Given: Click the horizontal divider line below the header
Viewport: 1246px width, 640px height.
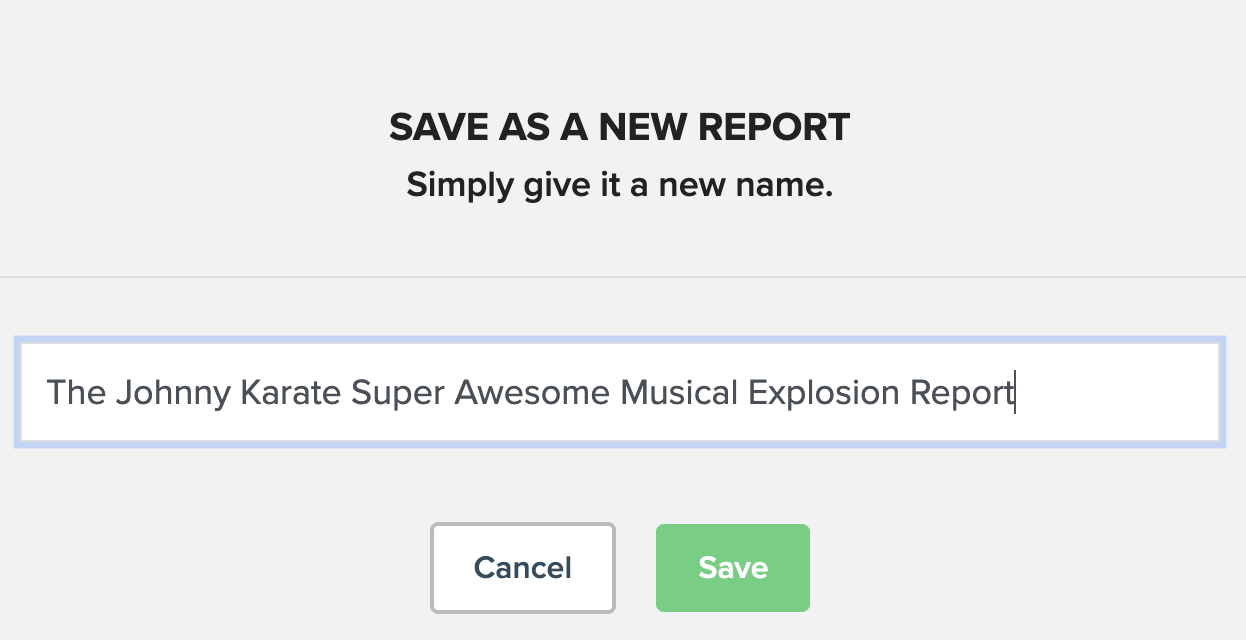Looking at the screenshot, I should point(623,276).
